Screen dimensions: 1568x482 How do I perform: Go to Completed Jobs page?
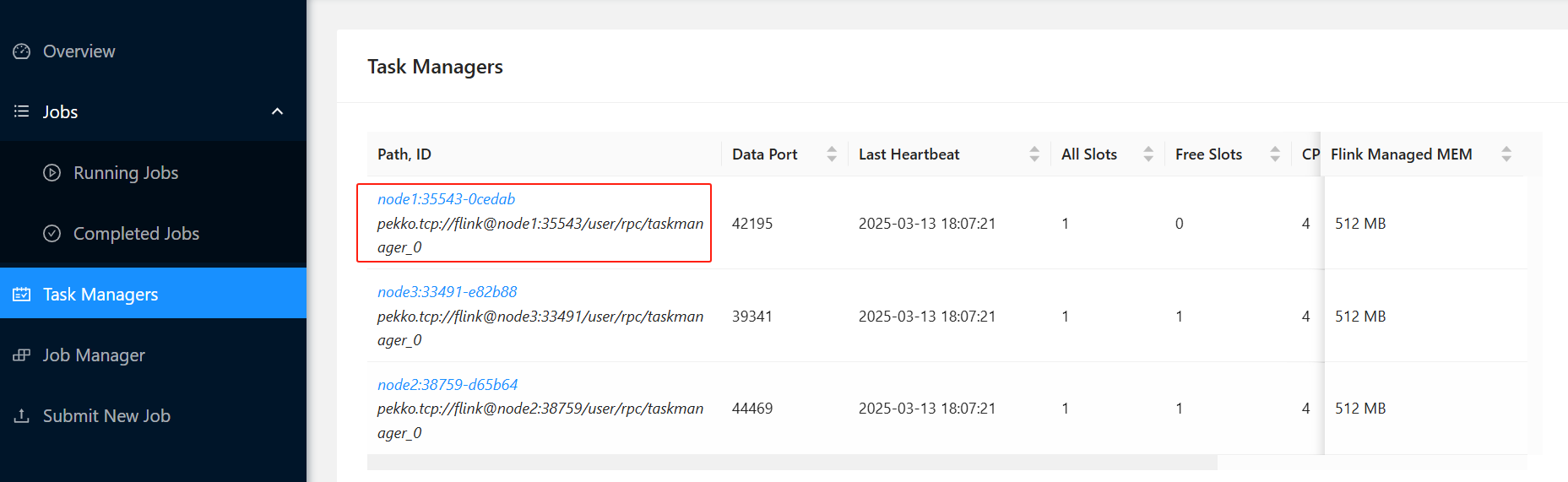(136, 234)
